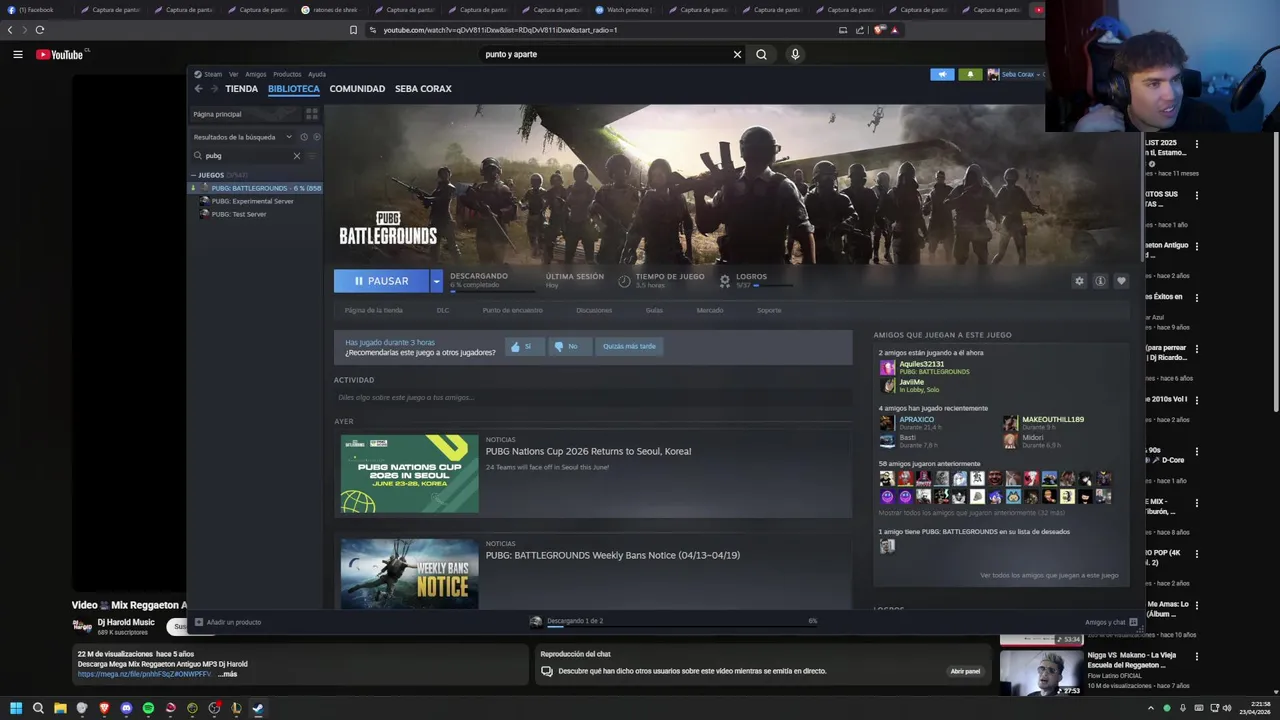Screen dimensions: 1280x720
Task: Open the Ayuda menu
Action: tap(317, 74)
